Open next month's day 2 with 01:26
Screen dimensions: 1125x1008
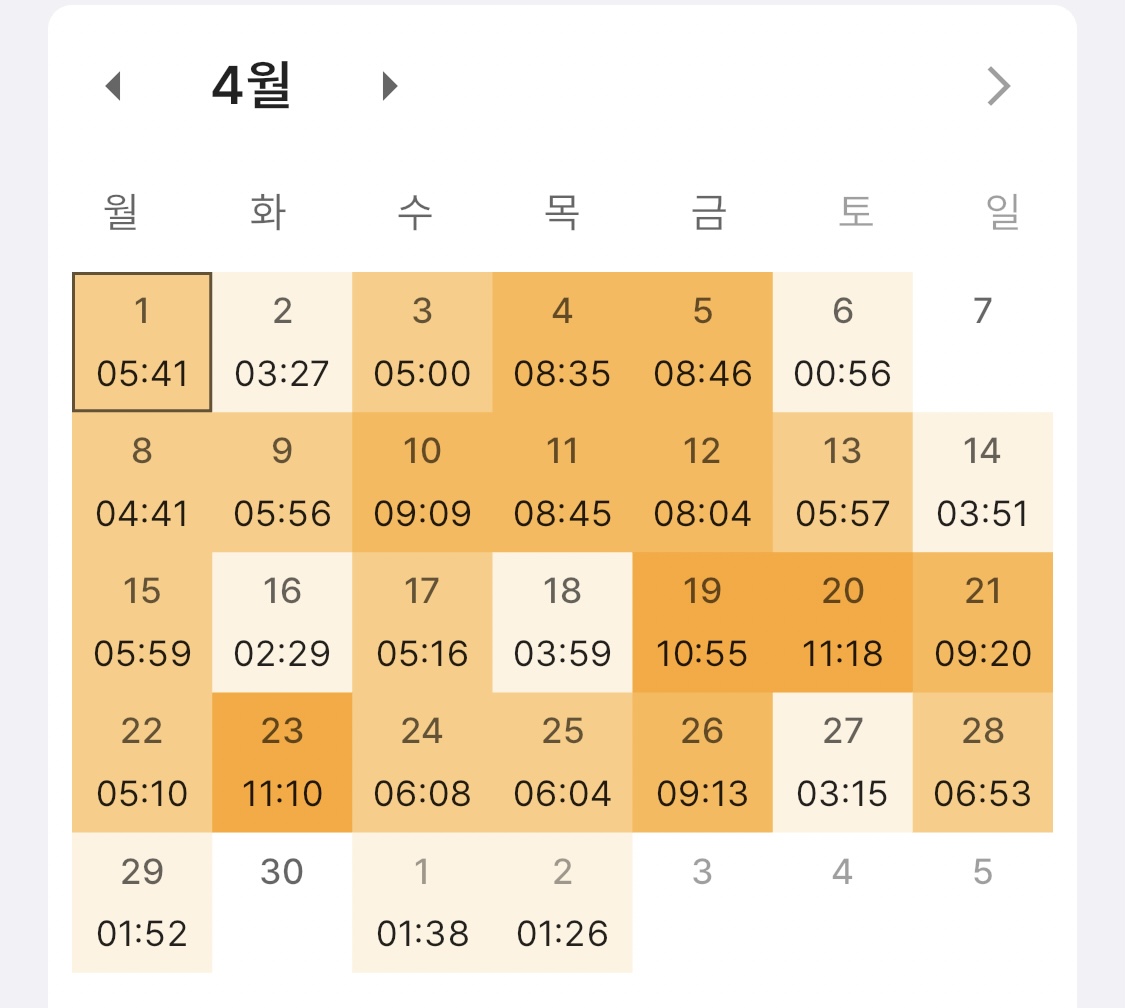click(562, 903)
